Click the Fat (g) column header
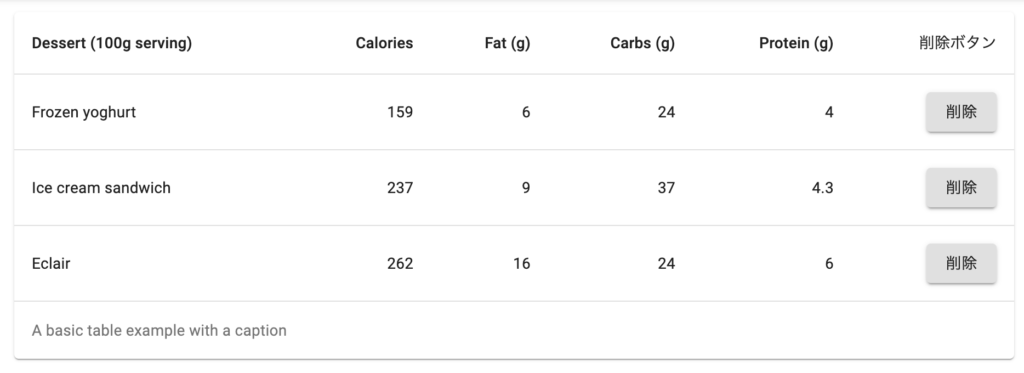 point(507,43)
